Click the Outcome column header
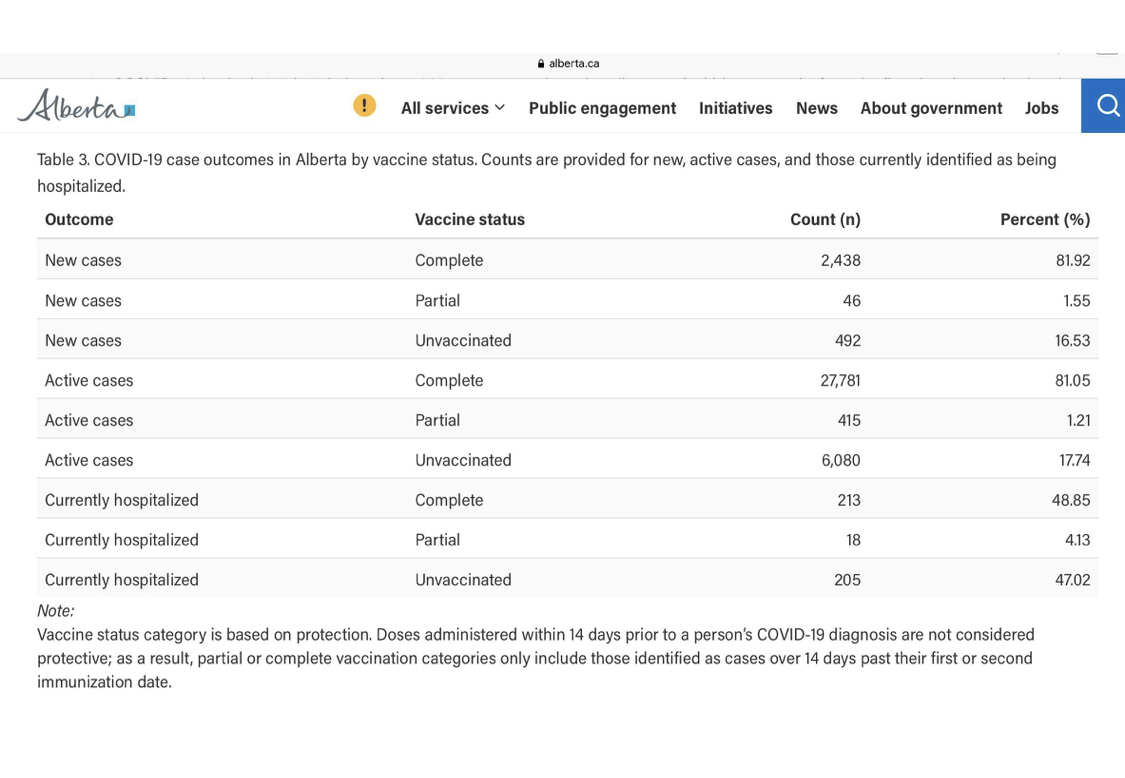Image resolution: width=1125 pixels, height=778 pixels. 79,219
